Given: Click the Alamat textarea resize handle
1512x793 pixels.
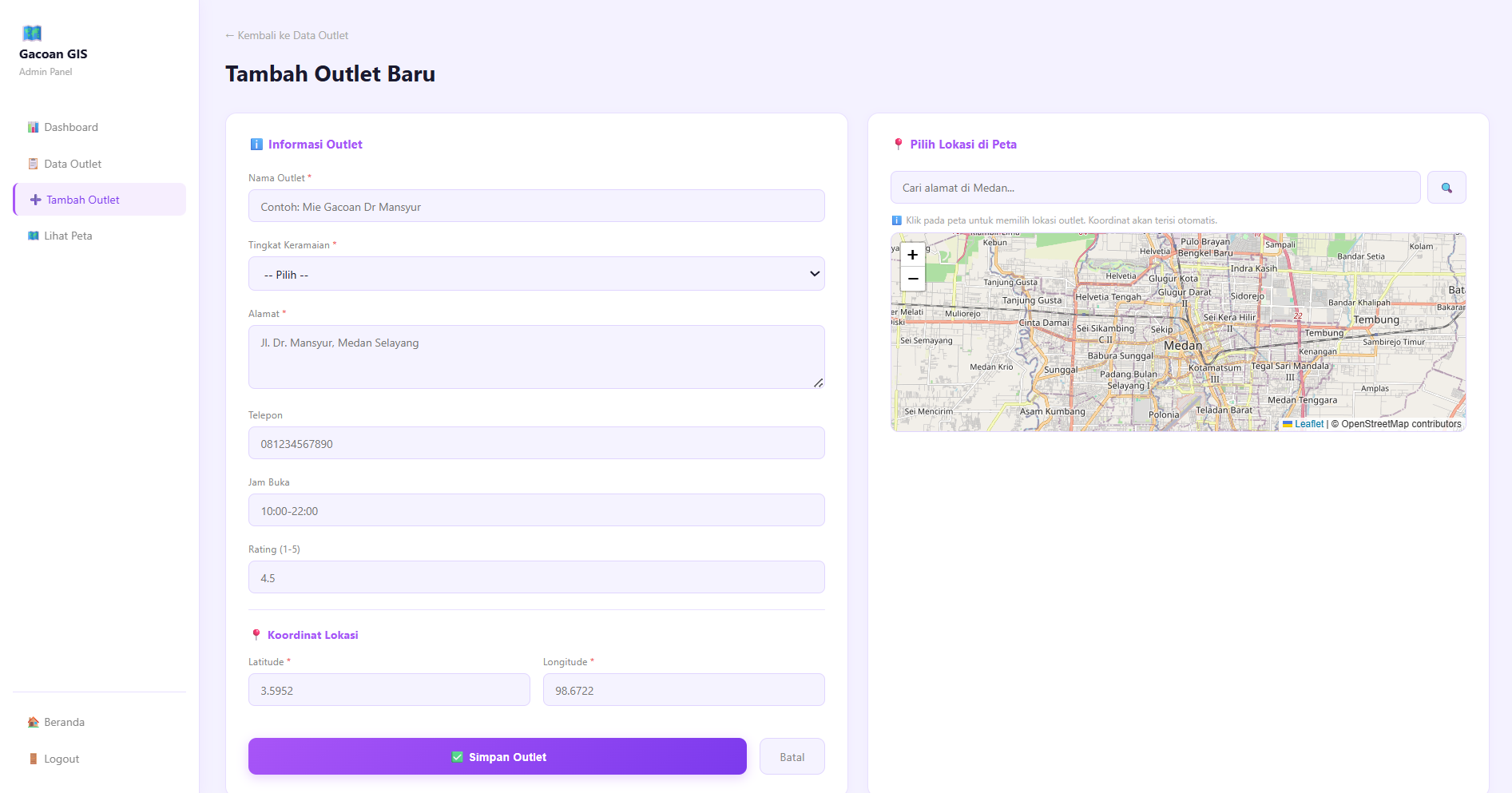Looking at the screenshot, I should pos(818,383).
